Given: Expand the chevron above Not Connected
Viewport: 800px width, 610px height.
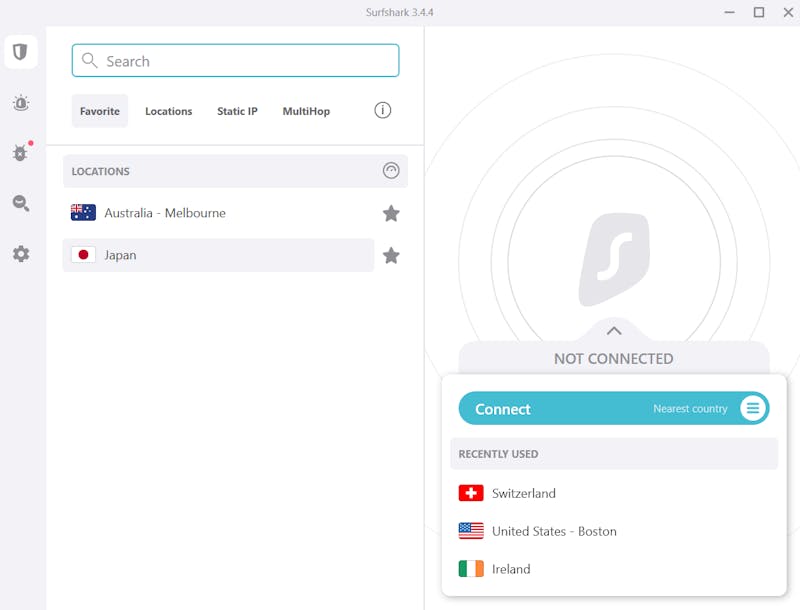Looking at the screenshot, I should (614, 331).
